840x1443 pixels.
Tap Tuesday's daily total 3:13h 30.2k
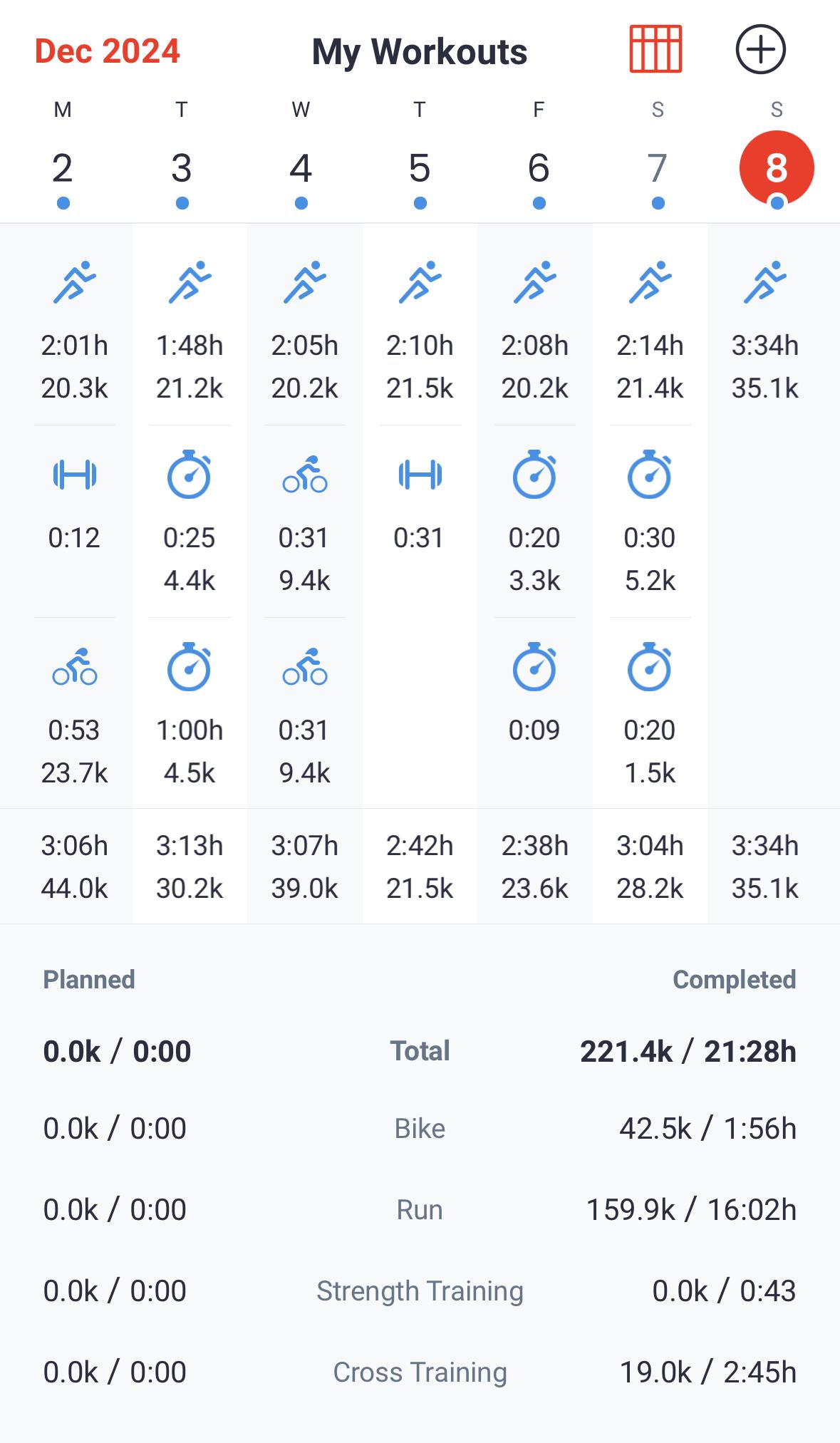click(190, 867)
